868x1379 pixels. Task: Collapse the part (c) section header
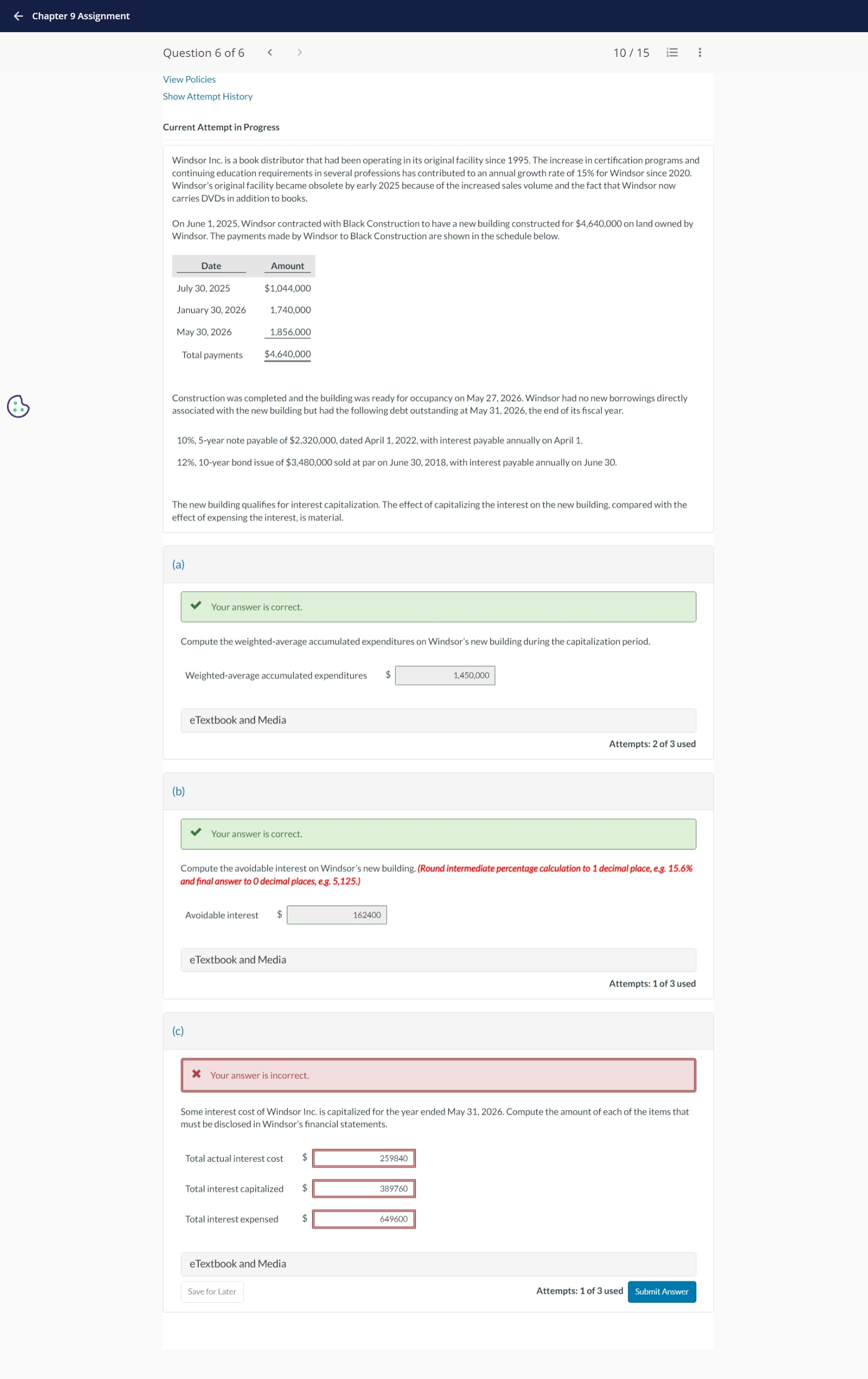[x=438, y=1031]
